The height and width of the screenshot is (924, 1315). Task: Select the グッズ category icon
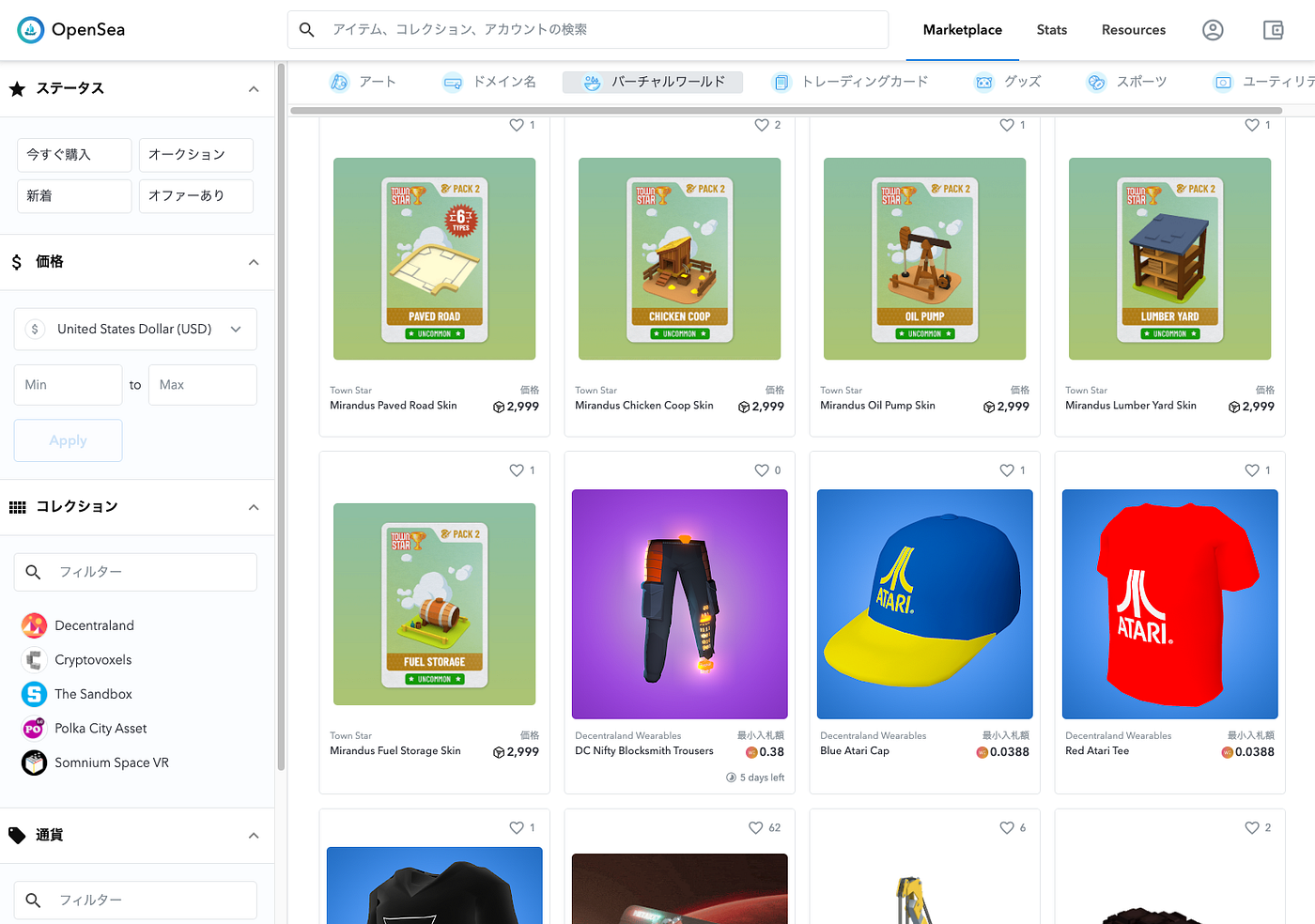point(983,83)
